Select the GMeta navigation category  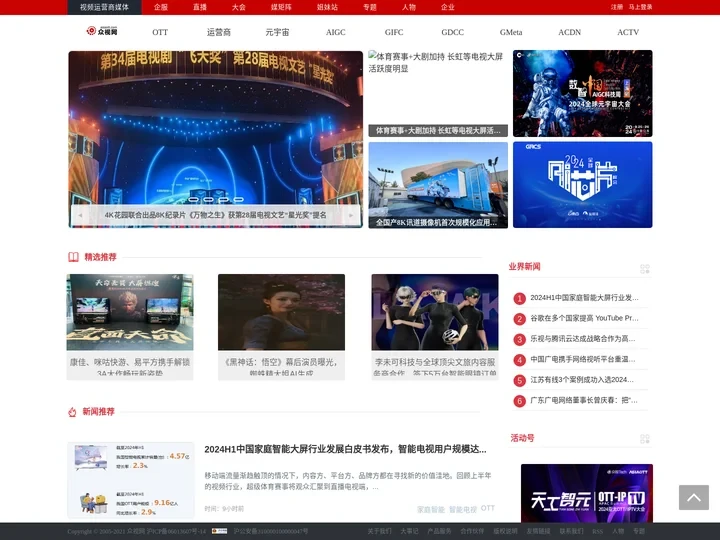511,32
